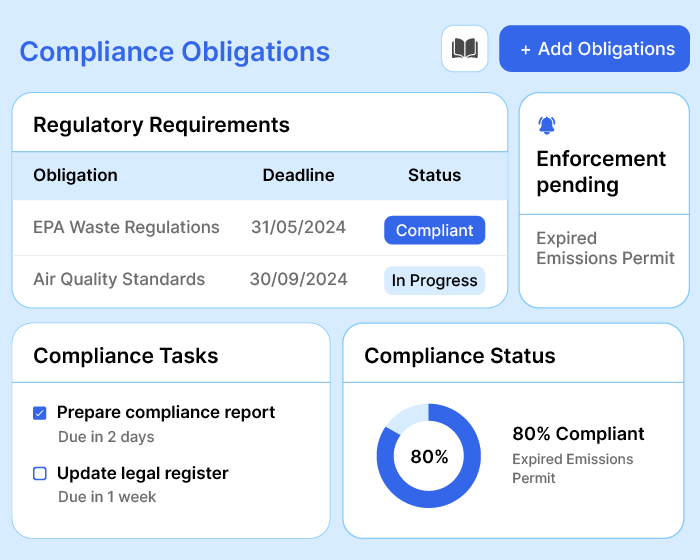Select the In Progress status badge

tap(434, 281)
